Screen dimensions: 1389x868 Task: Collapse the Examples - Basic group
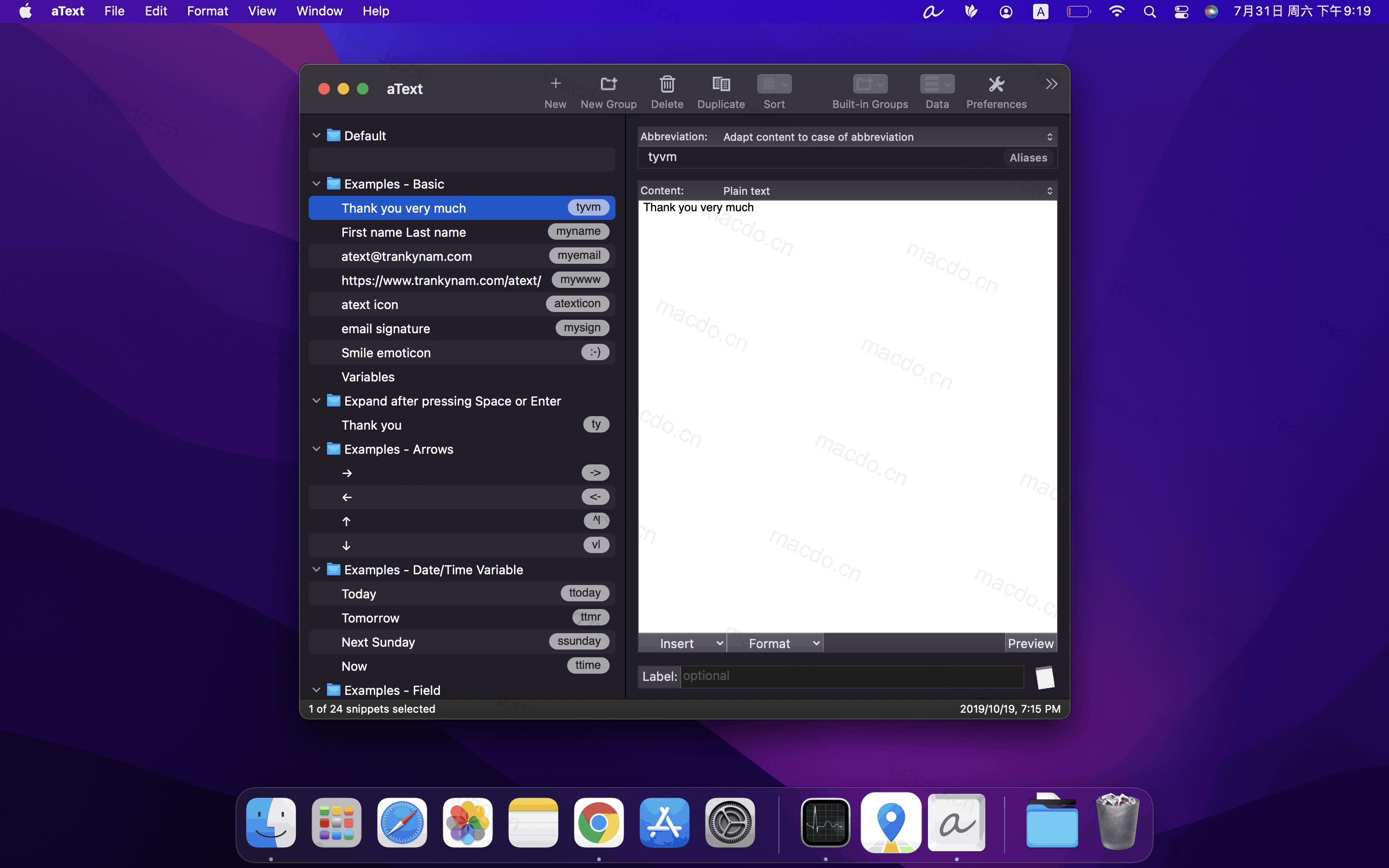[316, 184]
